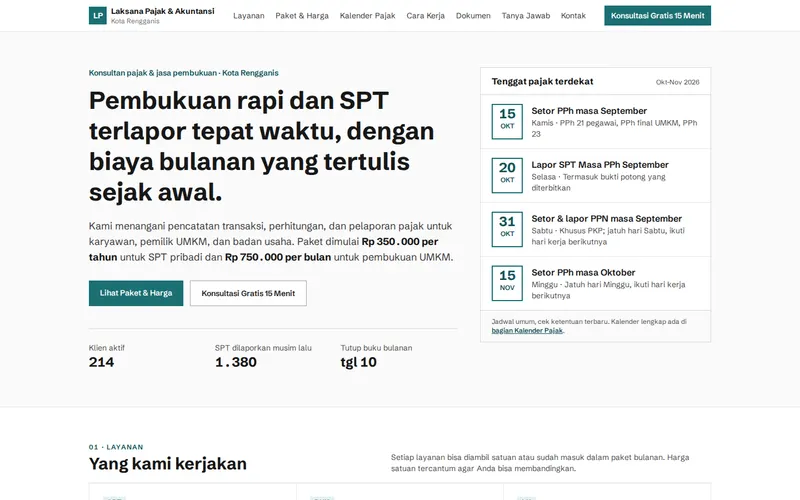Click the 20 OKT date badge
Viewport: 800px width, 500px height.
pyautogui.click(x=507, y=176)
